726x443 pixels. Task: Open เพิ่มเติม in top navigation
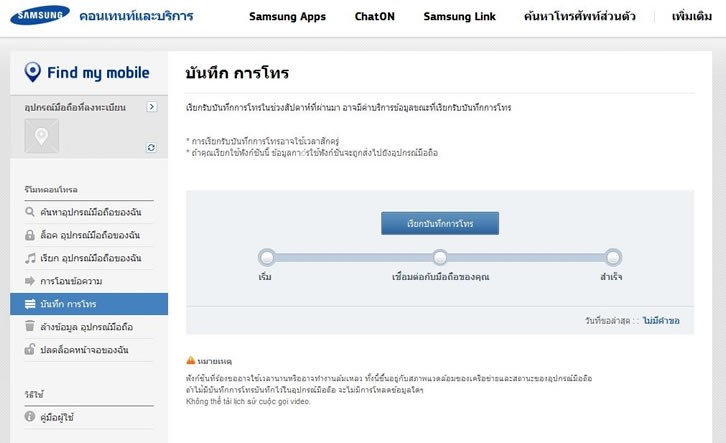coord(692,16)
